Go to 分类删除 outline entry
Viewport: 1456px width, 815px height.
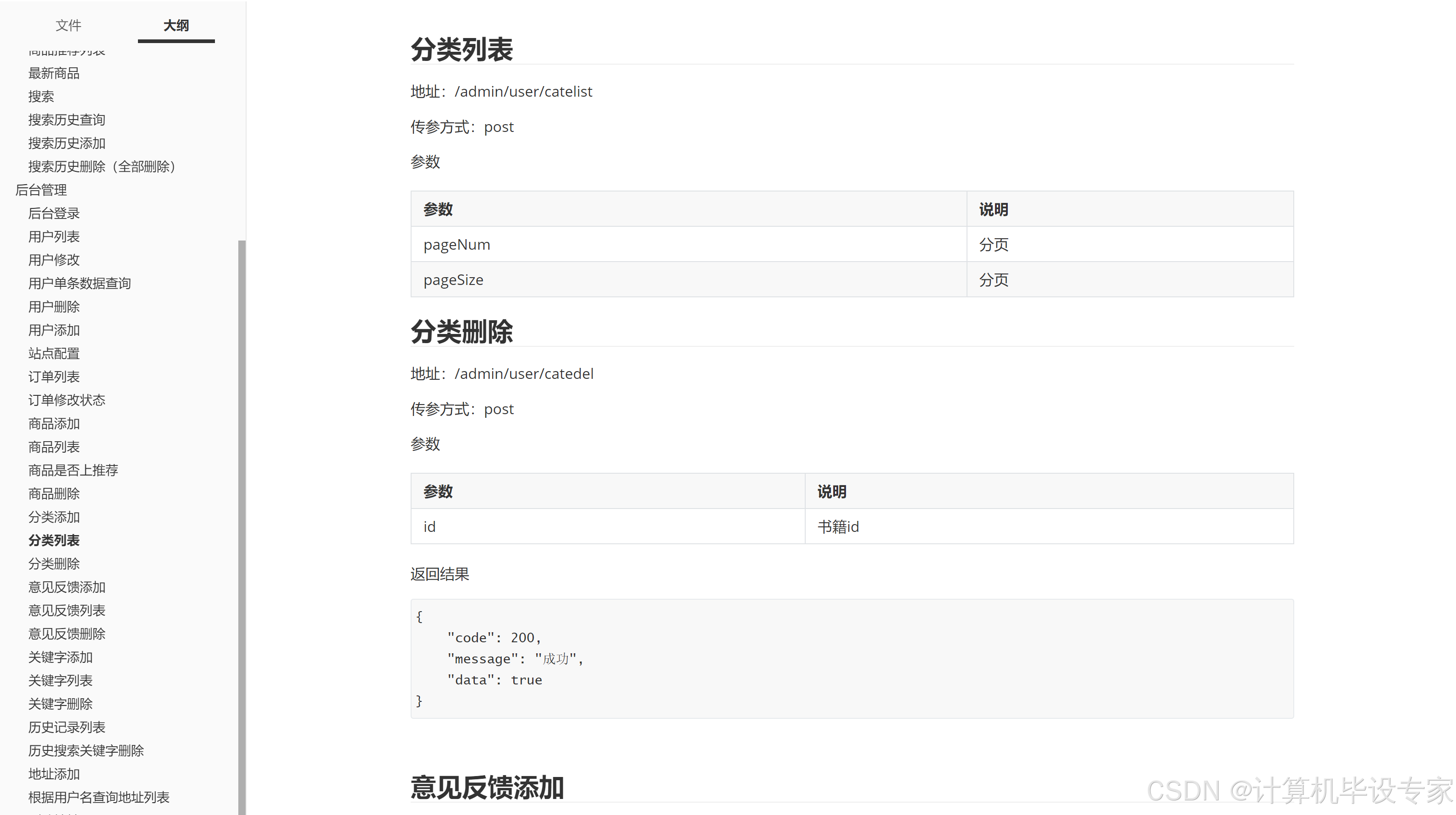[x=54, y=563]
